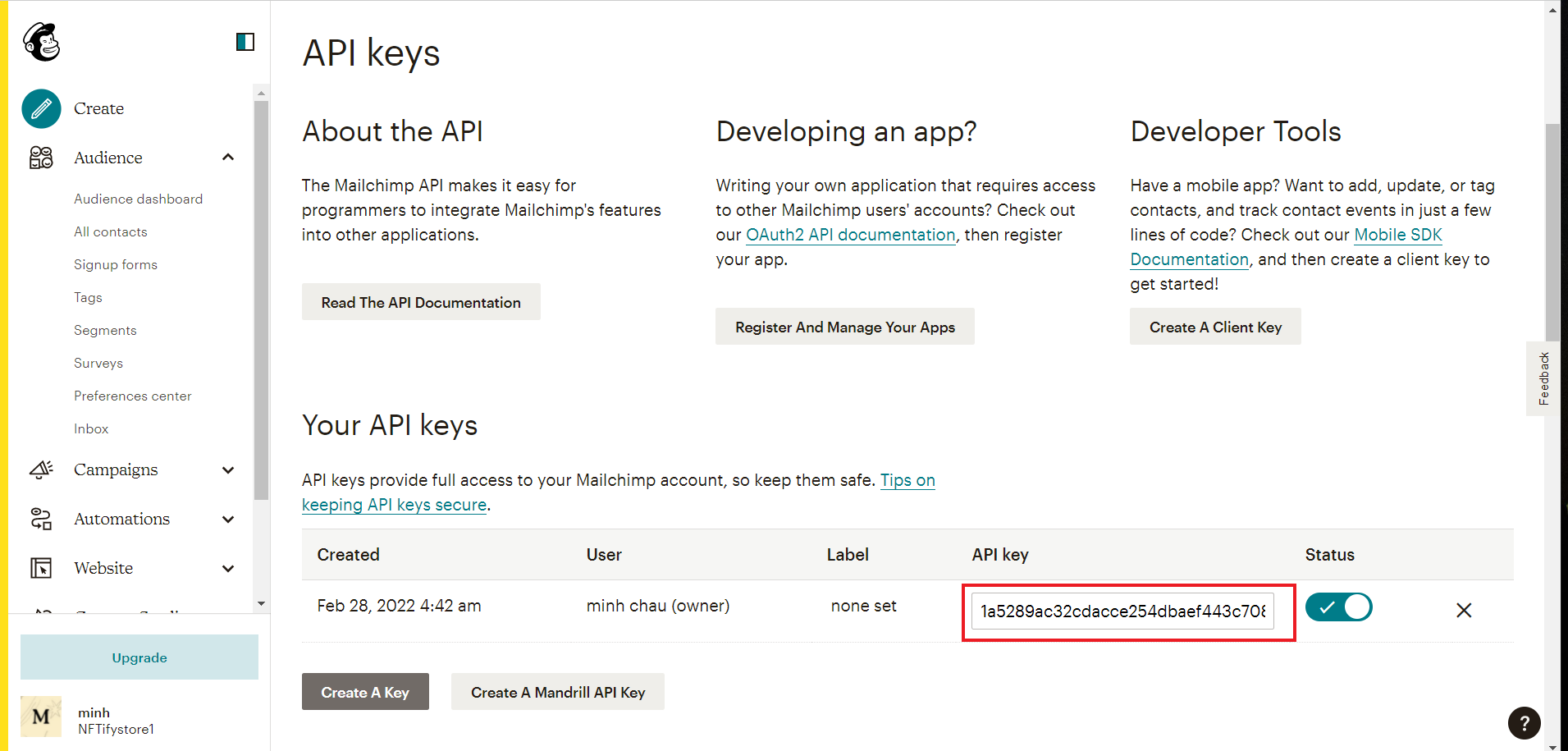Click Register And Manage Your Apps
1568x751 pixels.
coord(845,327)
